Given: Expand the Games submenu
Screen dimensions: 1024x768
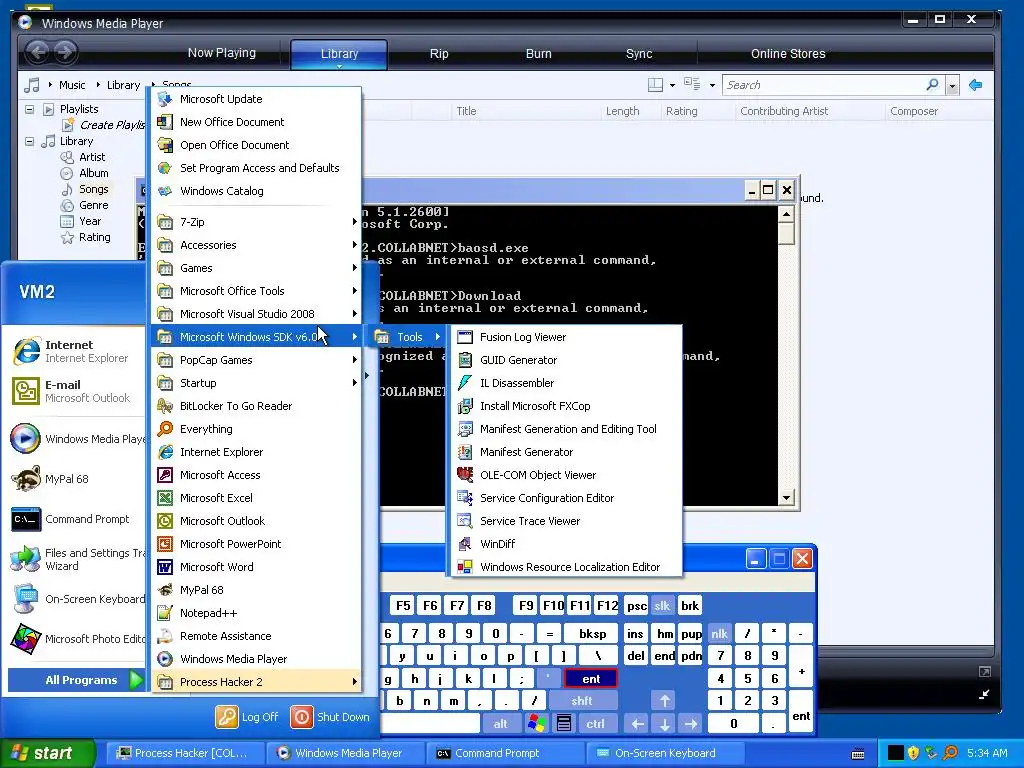Looking at the screenshot, I should (x=257, y=268).
